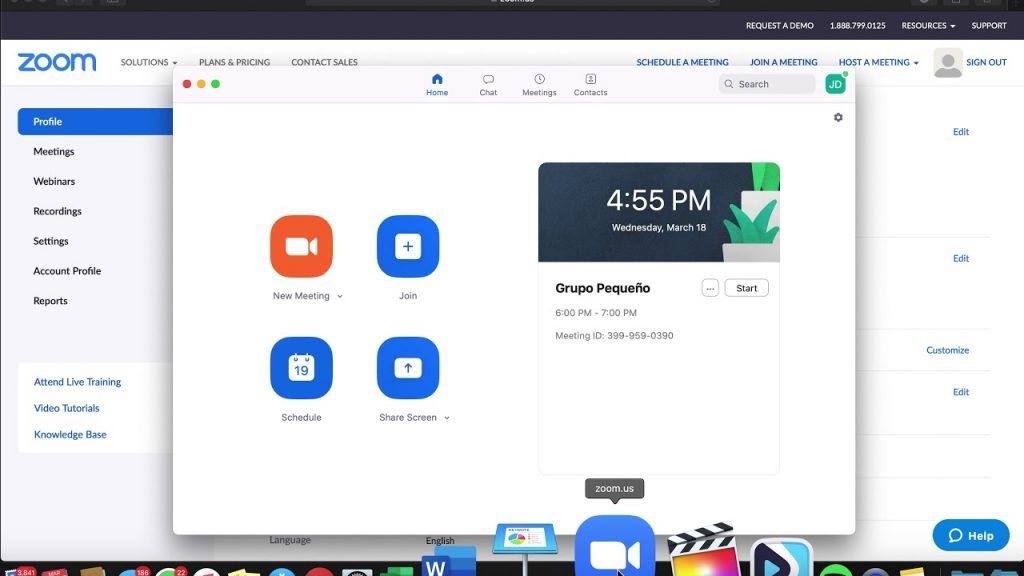Open more options for Grupo Pequeño meeting
This screenshot has height=576, width=1024.
pos(710,288)
